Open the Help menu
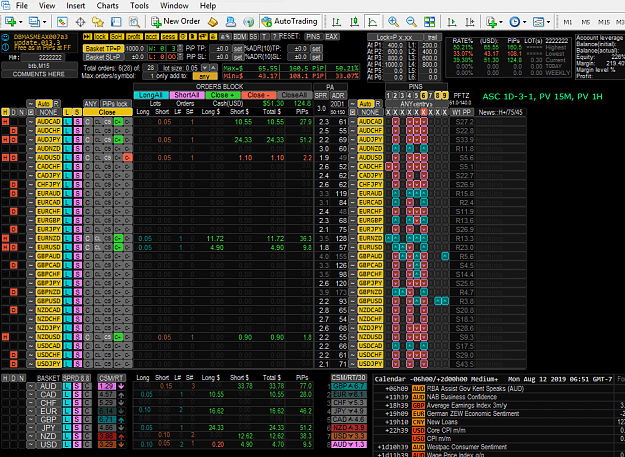Viewport: 625px width, 457px height. pos(208,6)
